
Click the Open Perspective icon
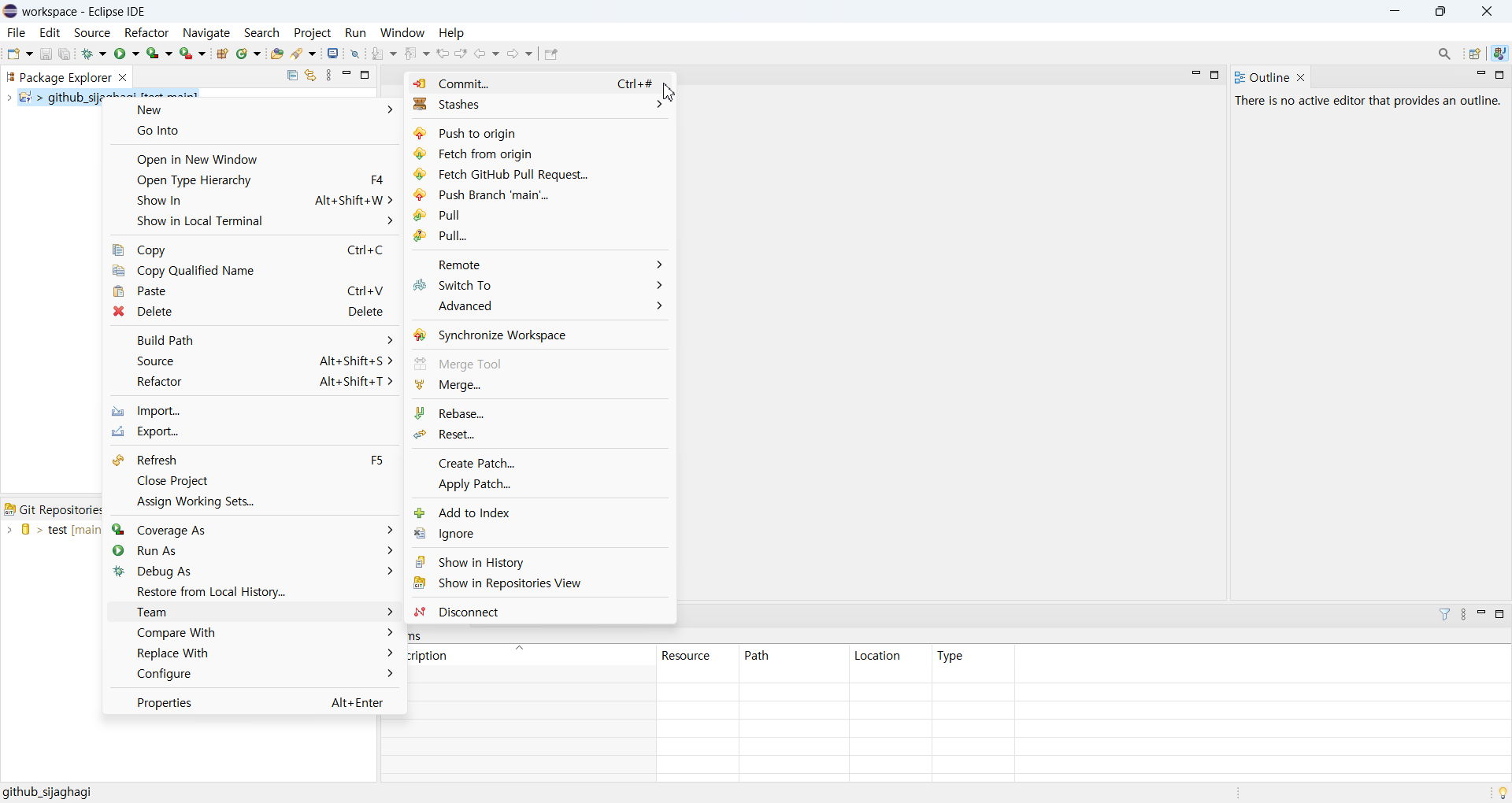1476,54
